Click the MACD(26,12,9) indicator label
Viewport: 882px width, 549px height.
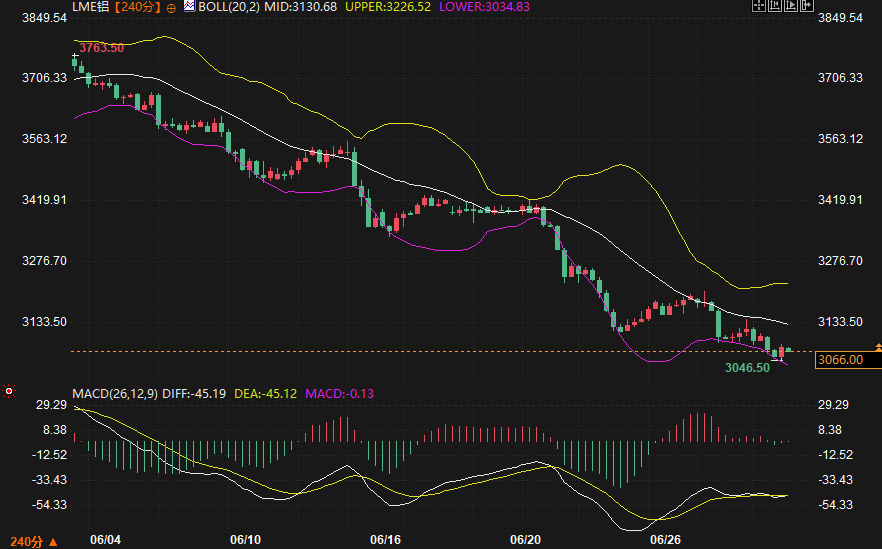coord(115,394)
